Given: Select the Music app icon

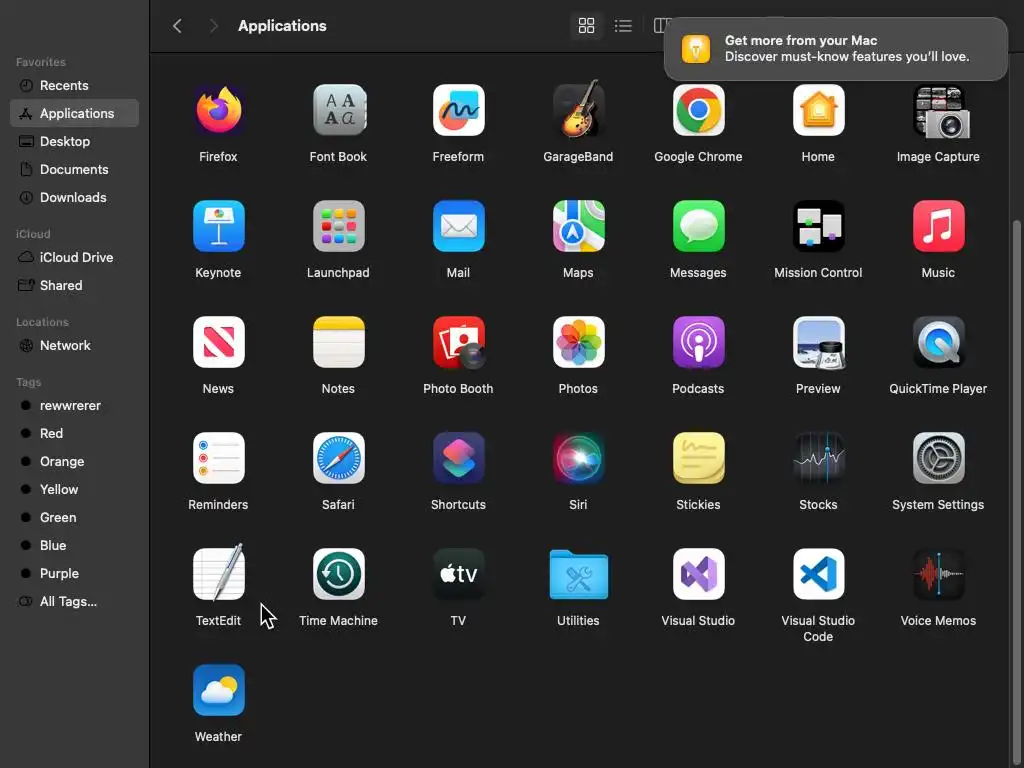Looking at the screenshot, I should [938, 226].
